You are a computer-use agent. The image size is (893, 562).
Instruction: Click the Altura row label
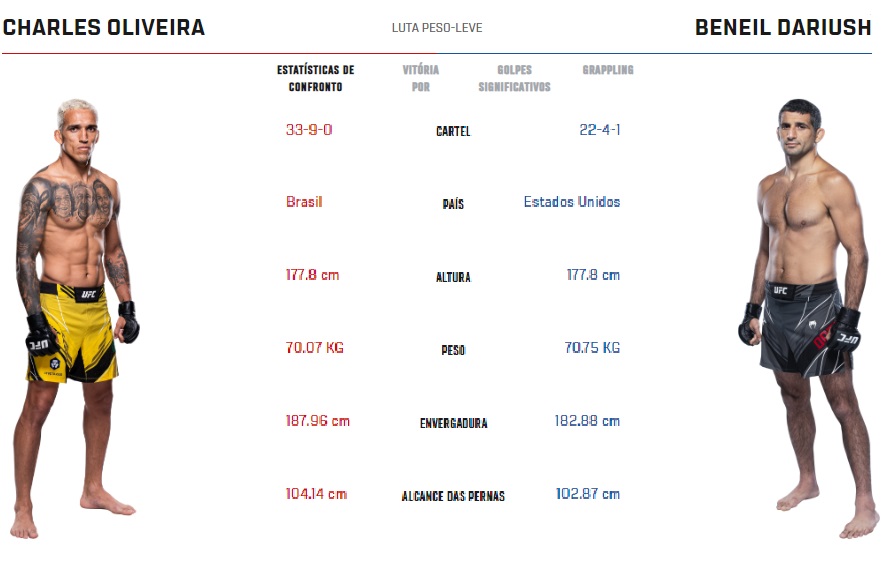point(453,277)
